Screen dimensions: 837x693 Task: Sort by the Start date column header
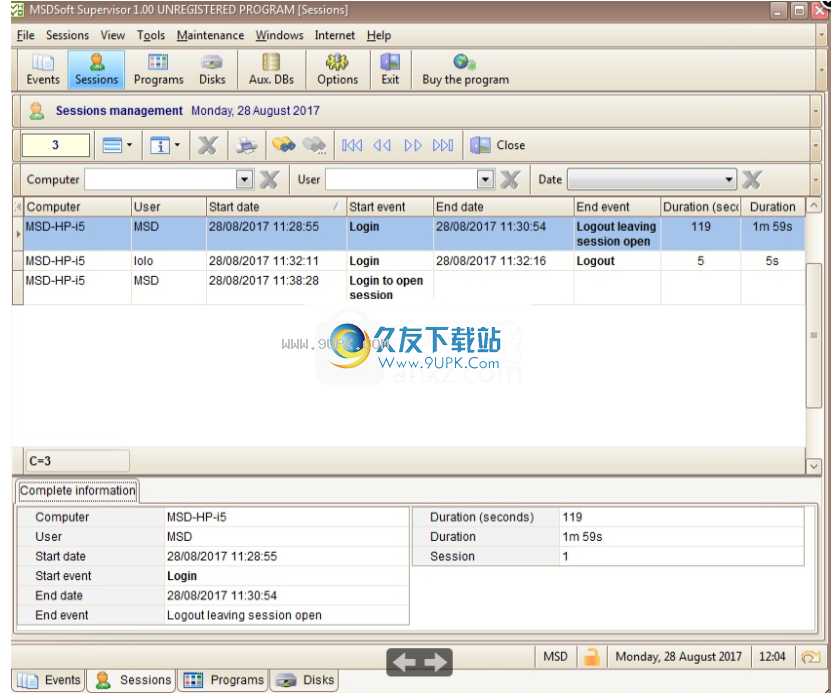tap(276, 207)
